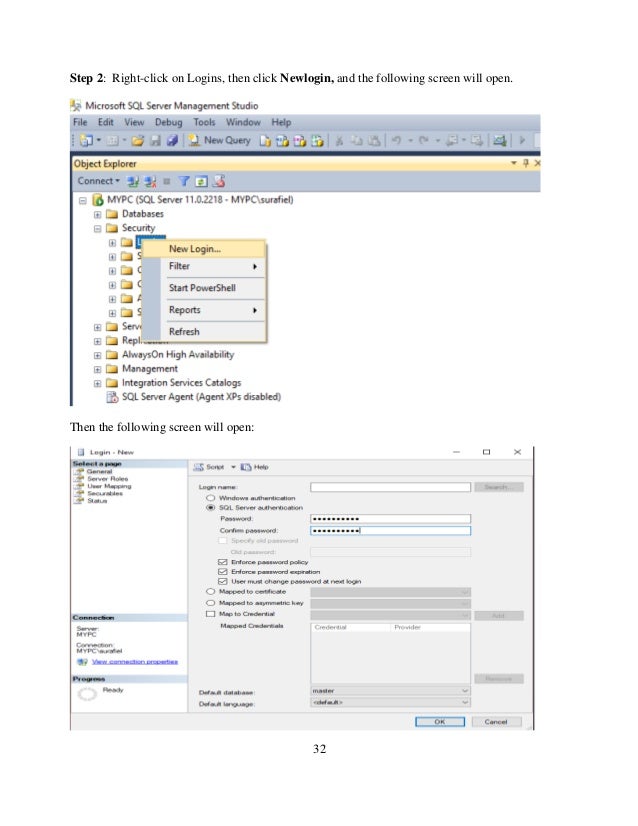Click the Cut scissors icon
The width and height of the screenshot is (638, 826).
pyautogui.click(x=340, y=141)
